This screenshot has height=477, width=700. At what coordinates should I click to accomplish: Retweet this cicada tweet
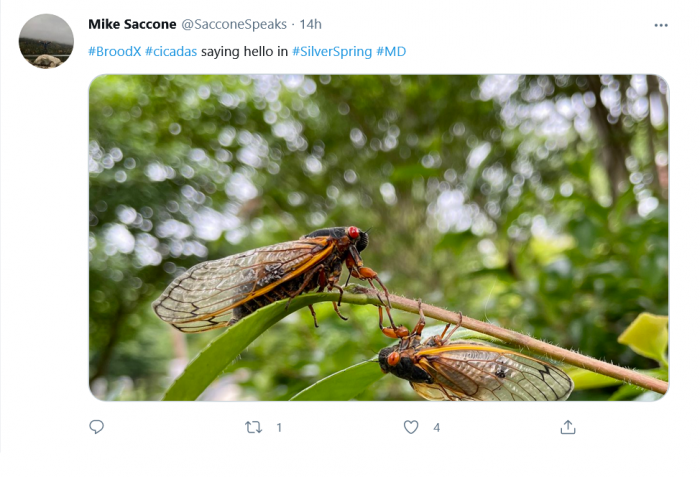tap(254, 427)
